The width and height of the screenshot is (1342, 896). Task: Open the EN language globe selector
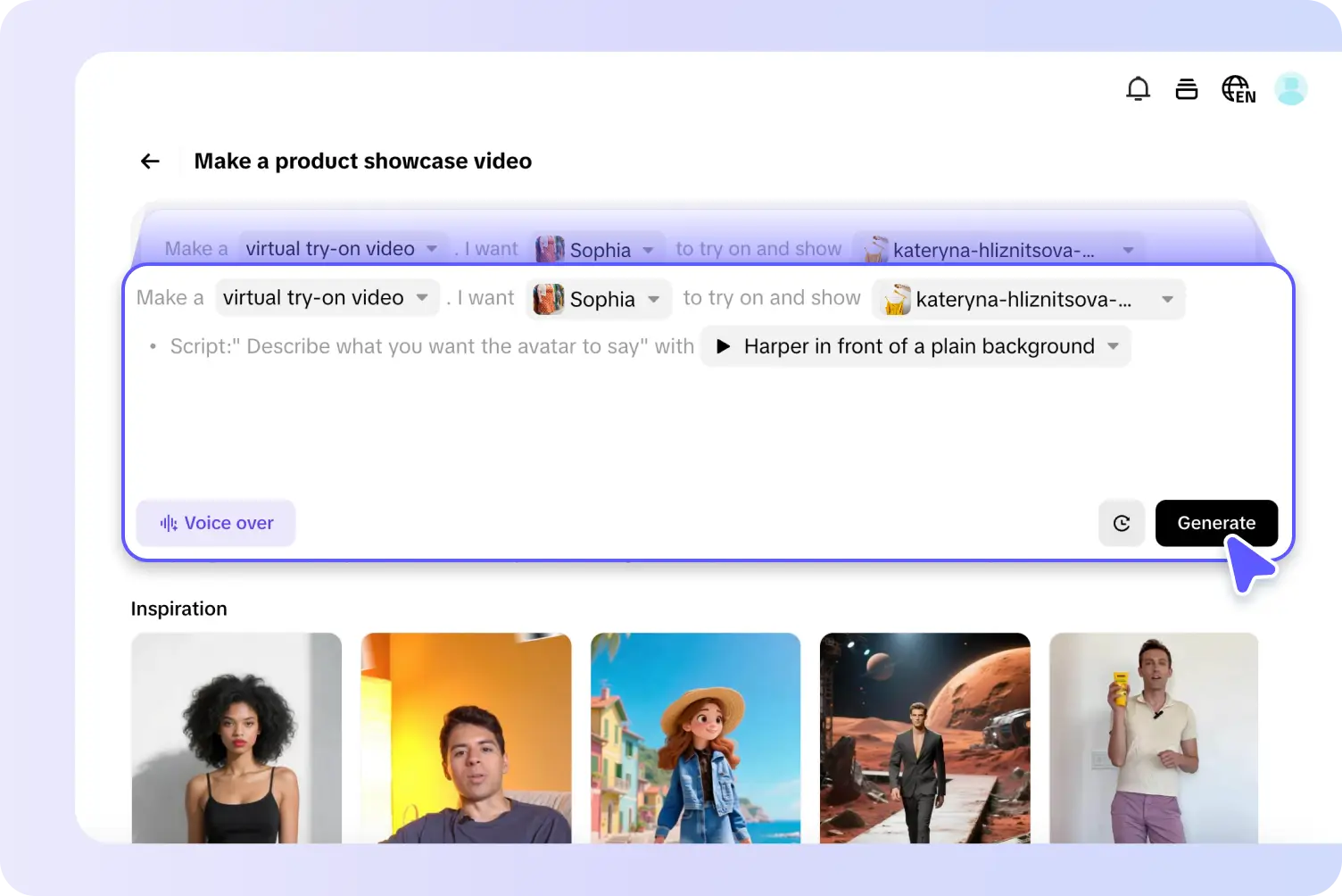(x=1238, y=88)
